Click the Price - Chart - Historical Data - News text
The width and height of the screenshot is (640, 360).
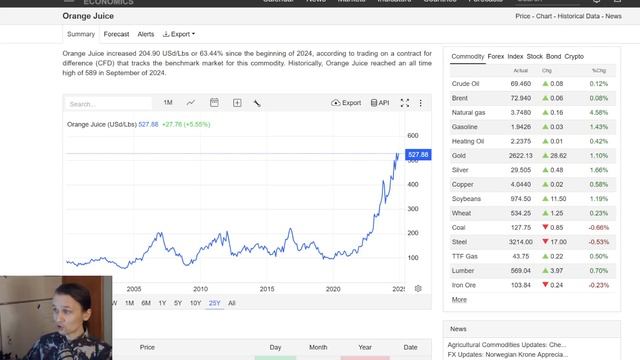[568, 16]
